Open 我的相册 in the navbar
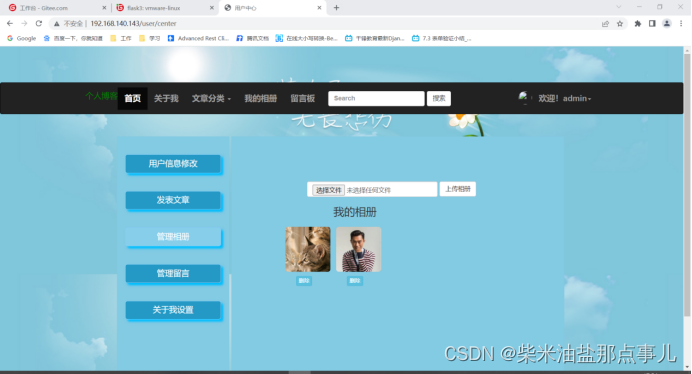Image resolution: width=692 pixels, height=374 pixels. (x=261, y=98)
